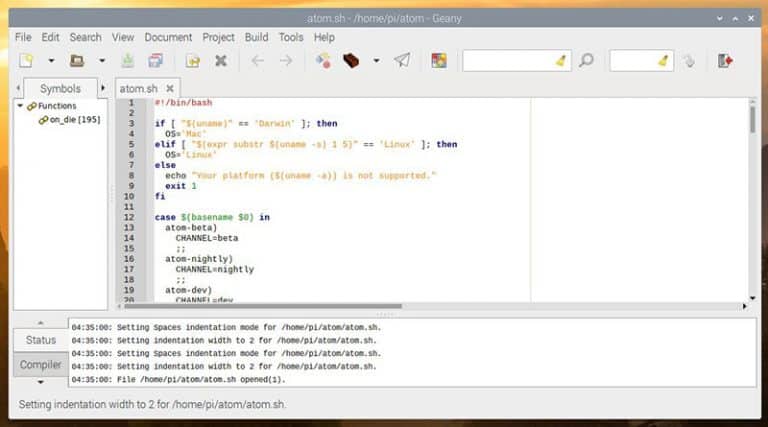Screen dimensions: 768x427
Task: Click line number 12 in margin
Action: click(x=129, y=217)
